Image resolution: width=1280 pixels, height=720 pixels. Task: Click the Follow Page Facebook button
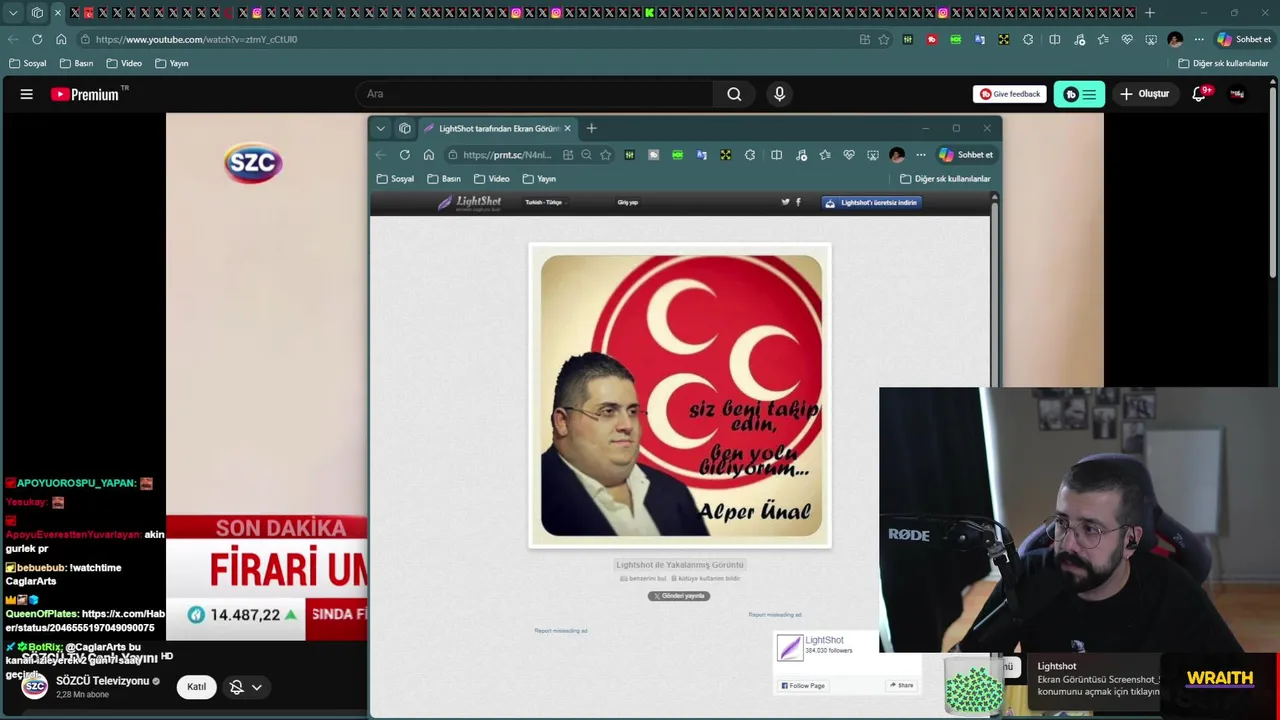(803, 685)
